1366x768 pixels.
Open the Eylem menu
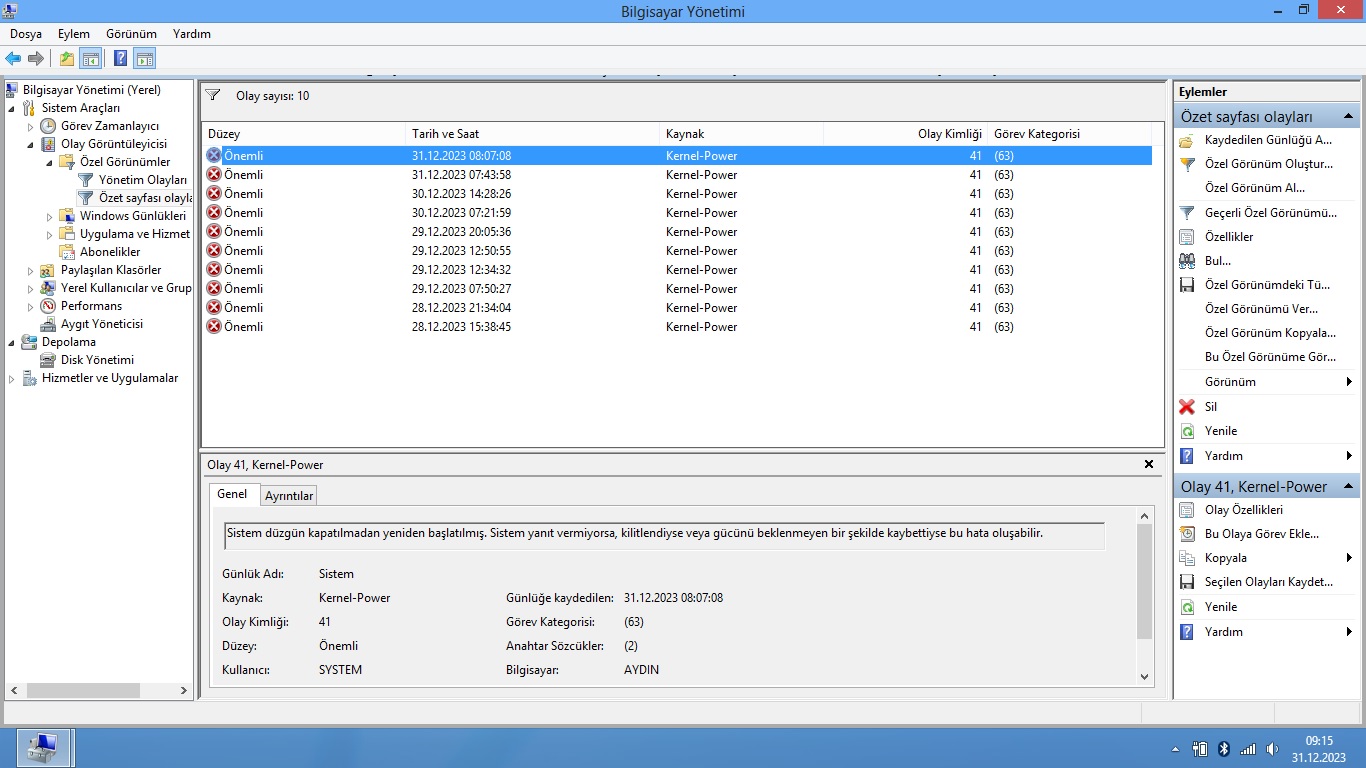[74, 34]
